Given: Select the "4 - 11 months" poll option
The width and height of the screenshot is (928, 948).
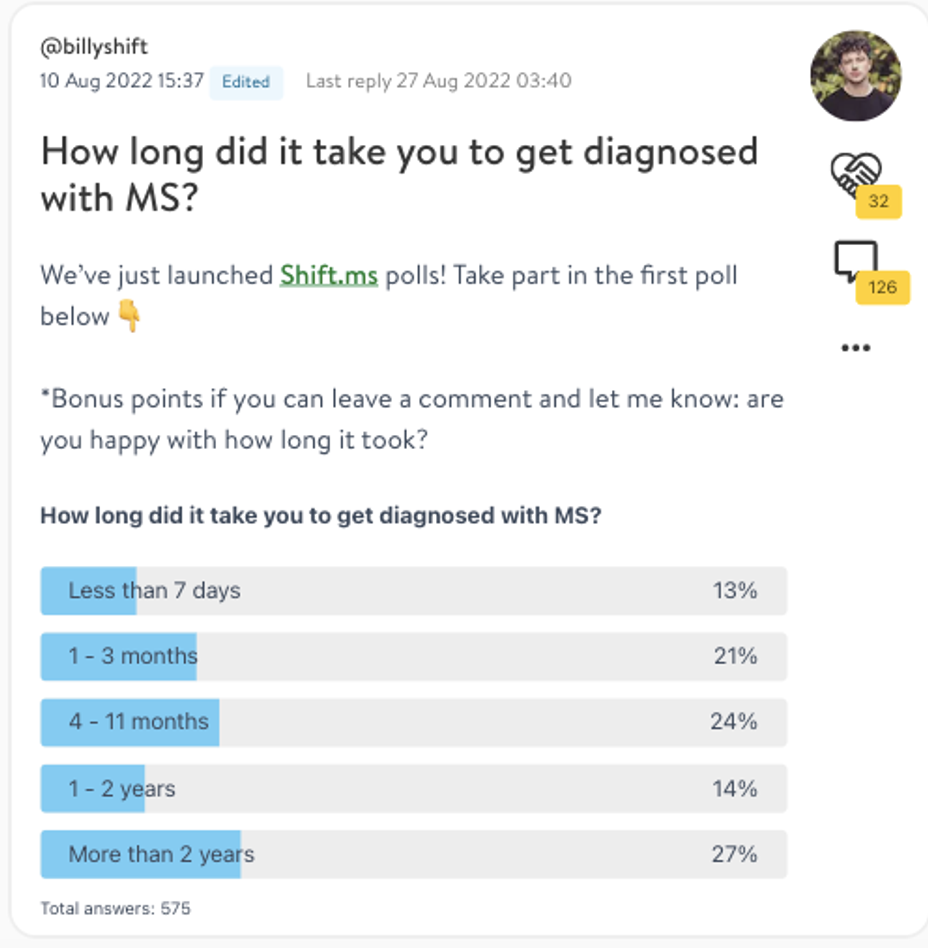Looking at the screenshot, I should 414,722.
